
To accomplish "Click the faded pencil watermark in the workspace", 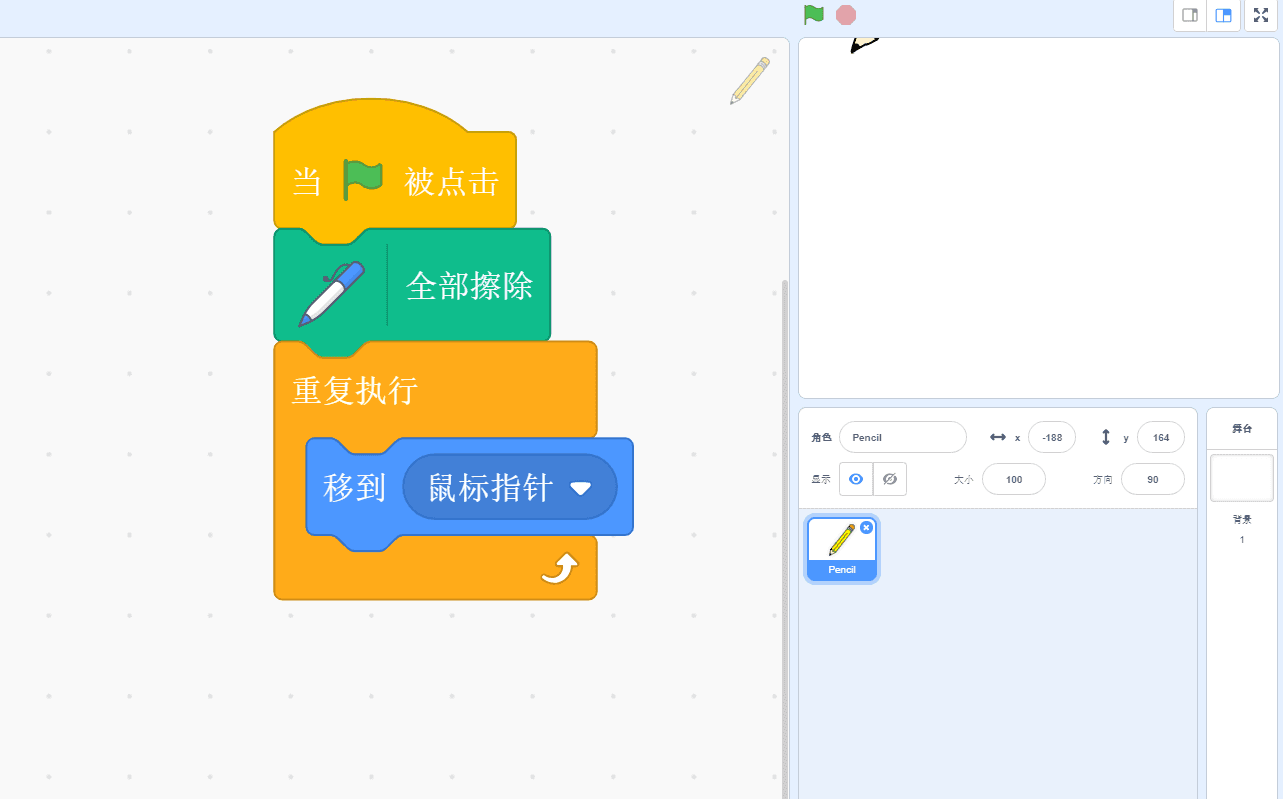I will click(x=750, y=81).
